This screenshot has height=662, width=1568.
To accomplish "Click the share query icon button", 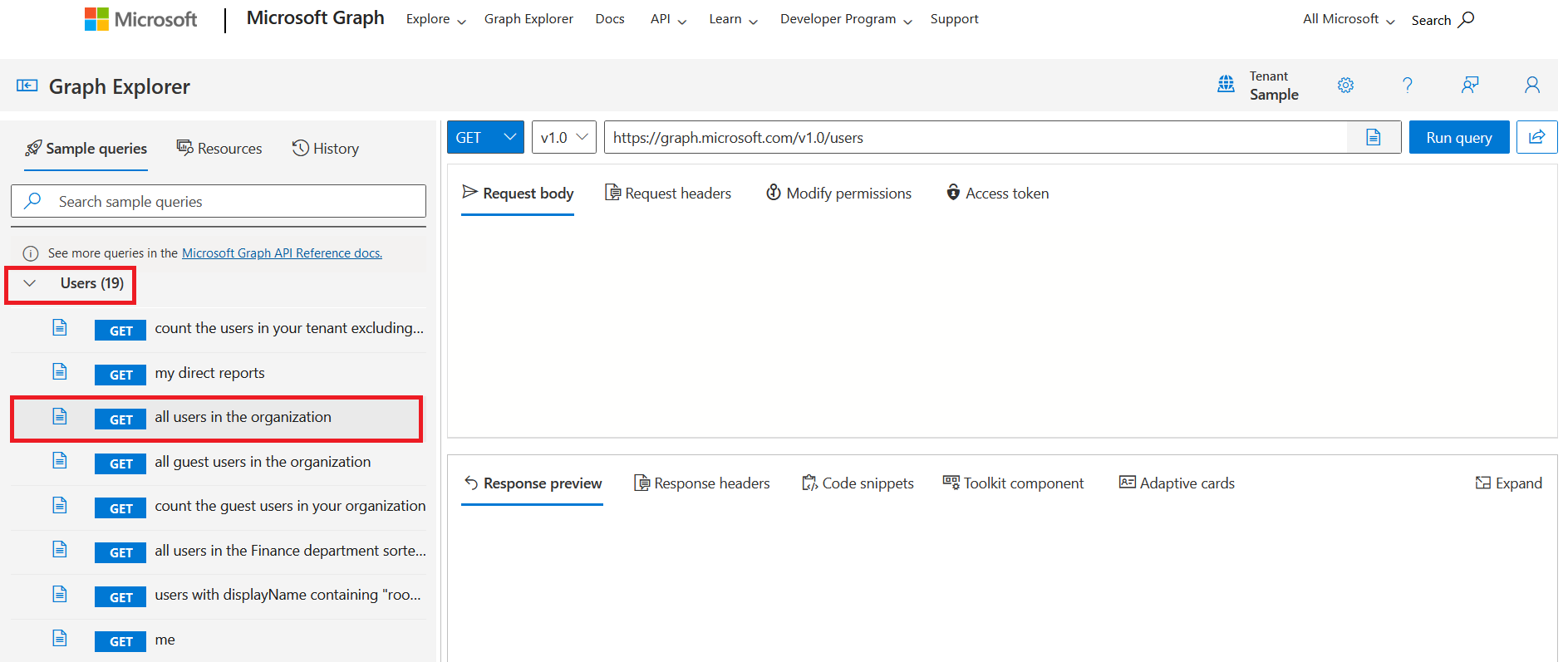I will (x=1536, y=137).
